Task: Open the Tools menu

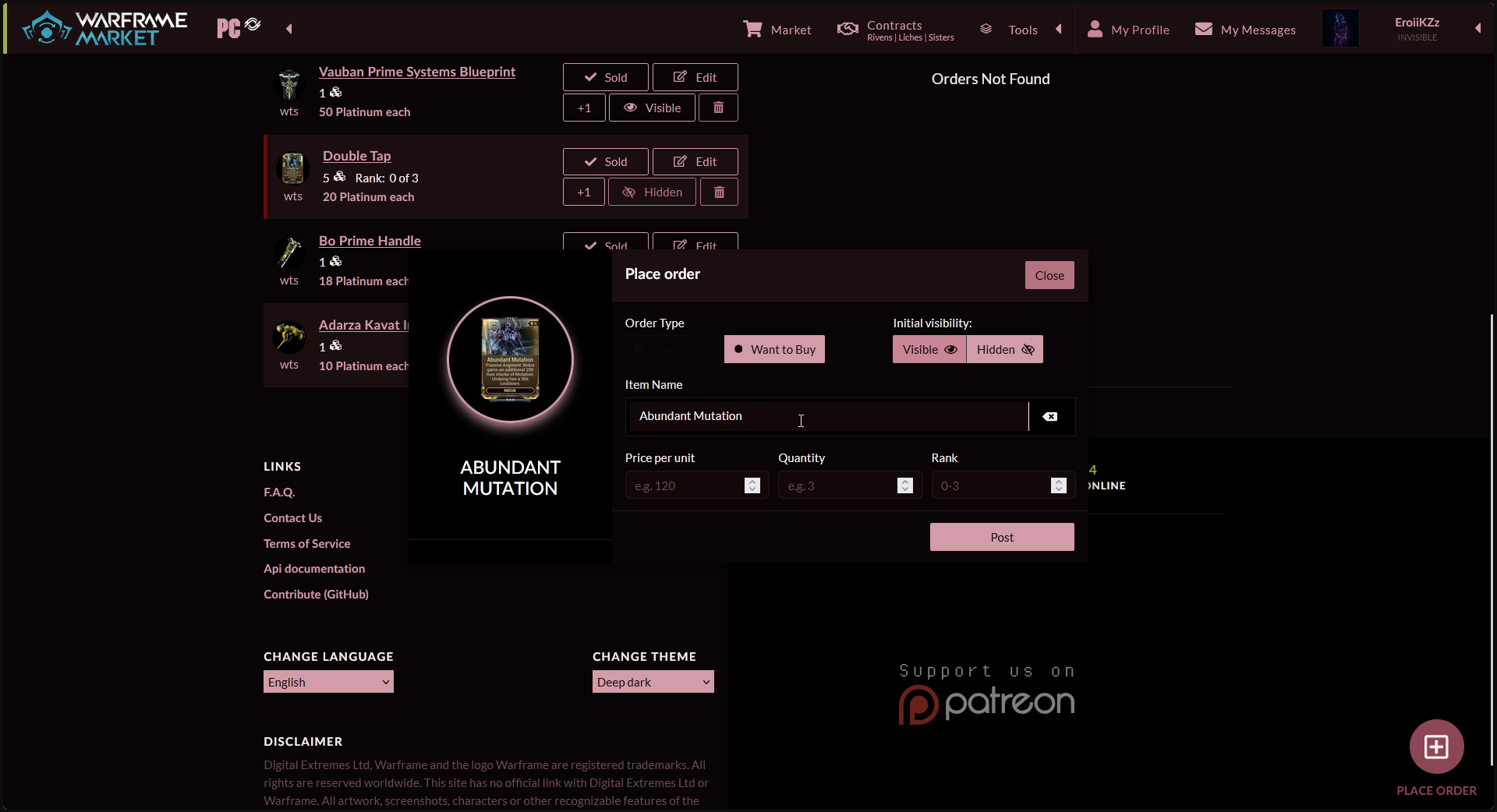Action: click(x=1009, y=30)
